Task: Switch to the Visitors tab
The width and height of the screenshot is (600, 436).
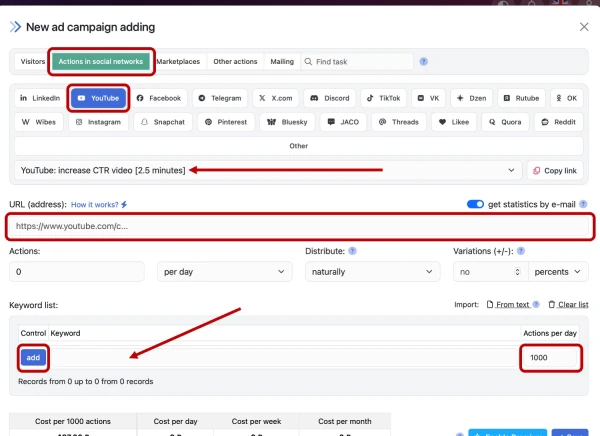Action: point(33,62)
